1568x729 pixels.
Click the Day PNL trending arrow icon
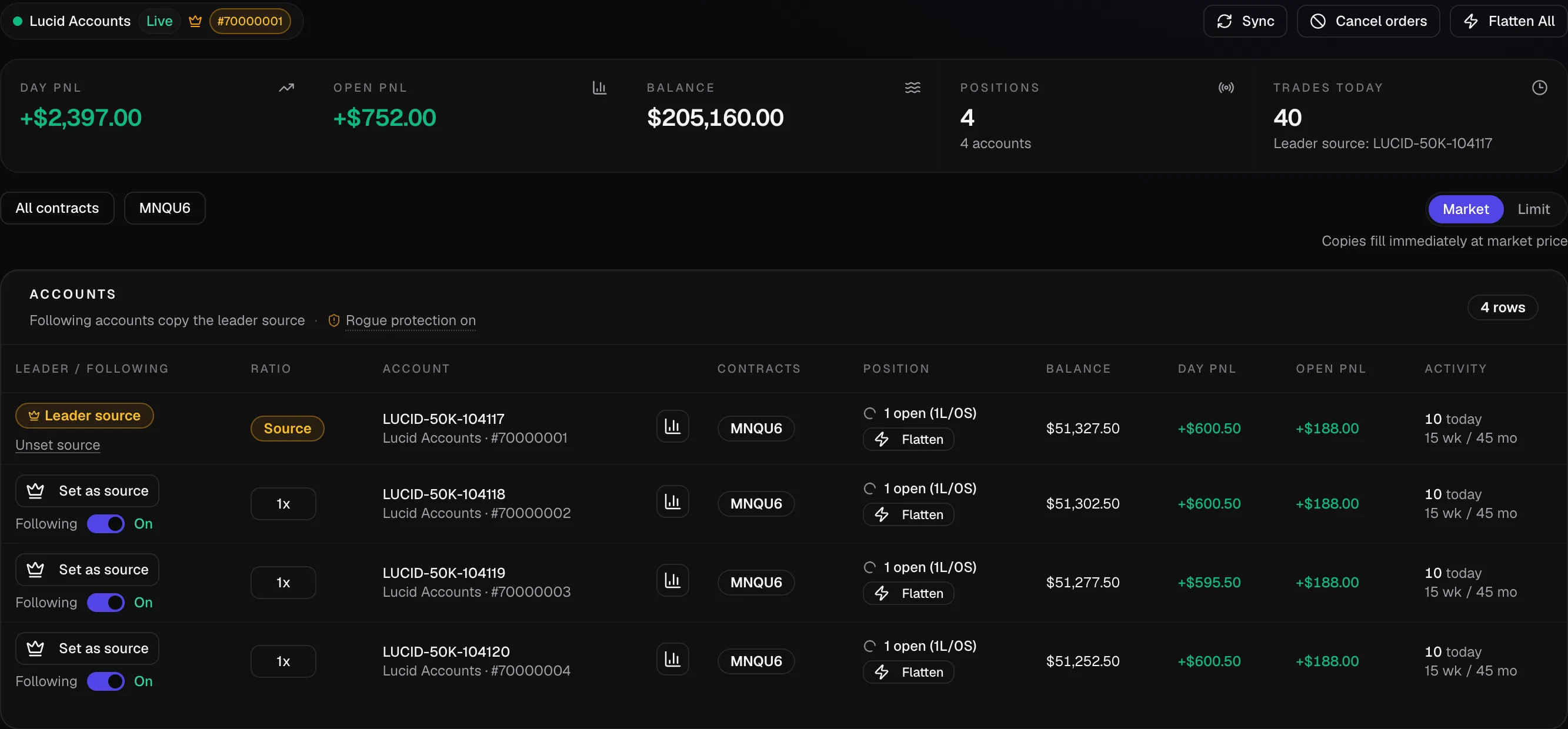tap(286, 88)
